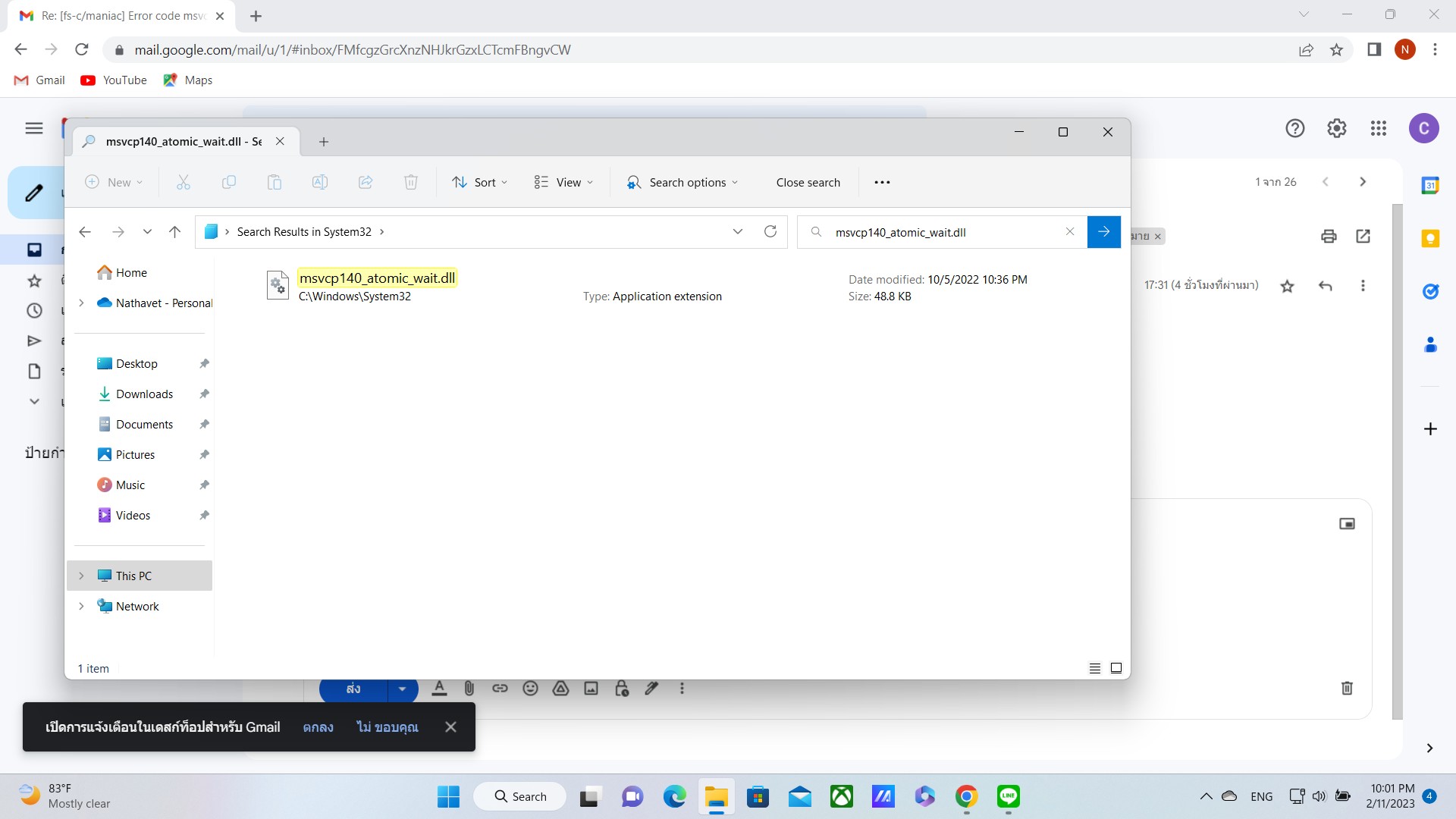
Task: Open the text color picker in compose
Action: pyautogui.click(x=439, y=688)
